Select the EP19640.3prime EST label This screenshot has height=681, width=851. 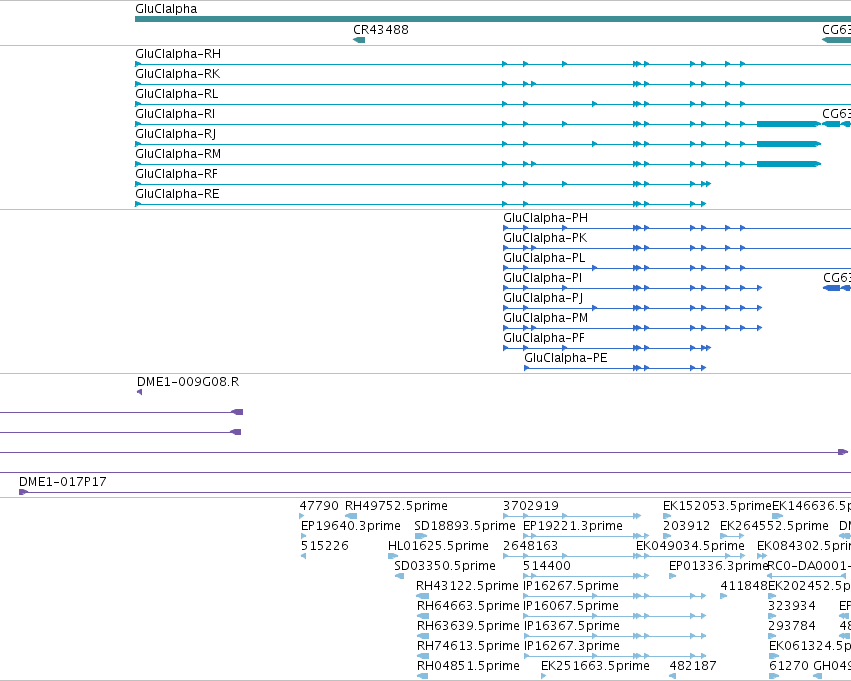pos(351,526)
